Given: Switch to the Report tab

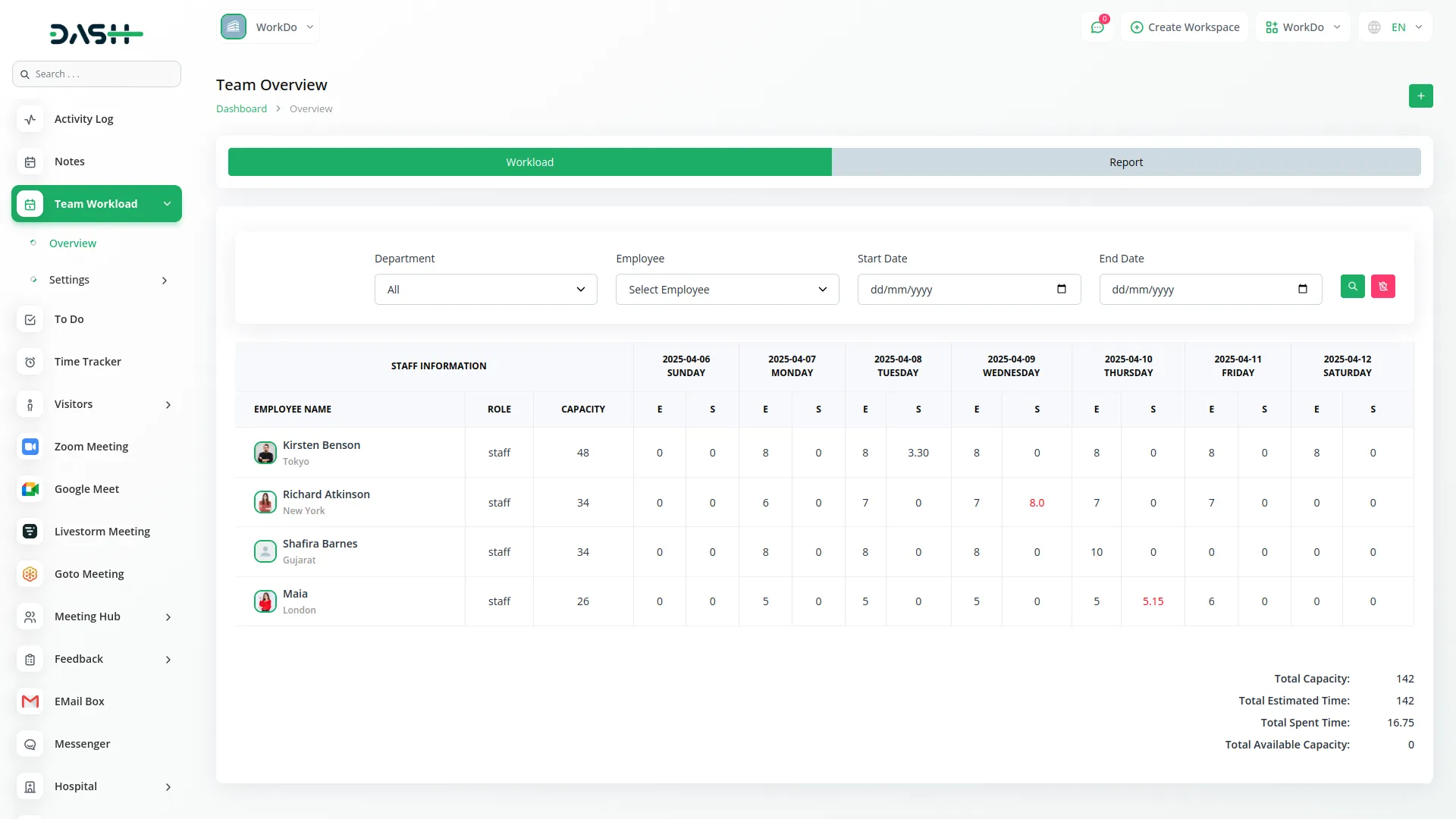Looking at the screenshot, I should [x=1126, y=162].
